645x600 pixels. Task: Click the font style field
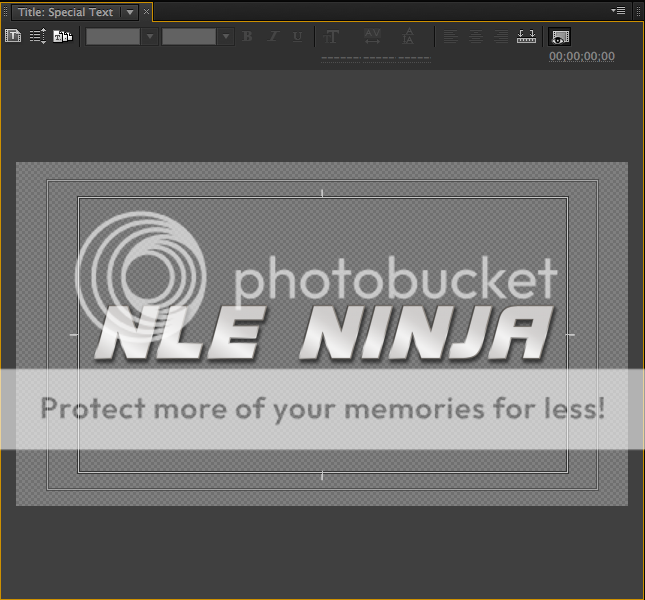click(189, 37)
